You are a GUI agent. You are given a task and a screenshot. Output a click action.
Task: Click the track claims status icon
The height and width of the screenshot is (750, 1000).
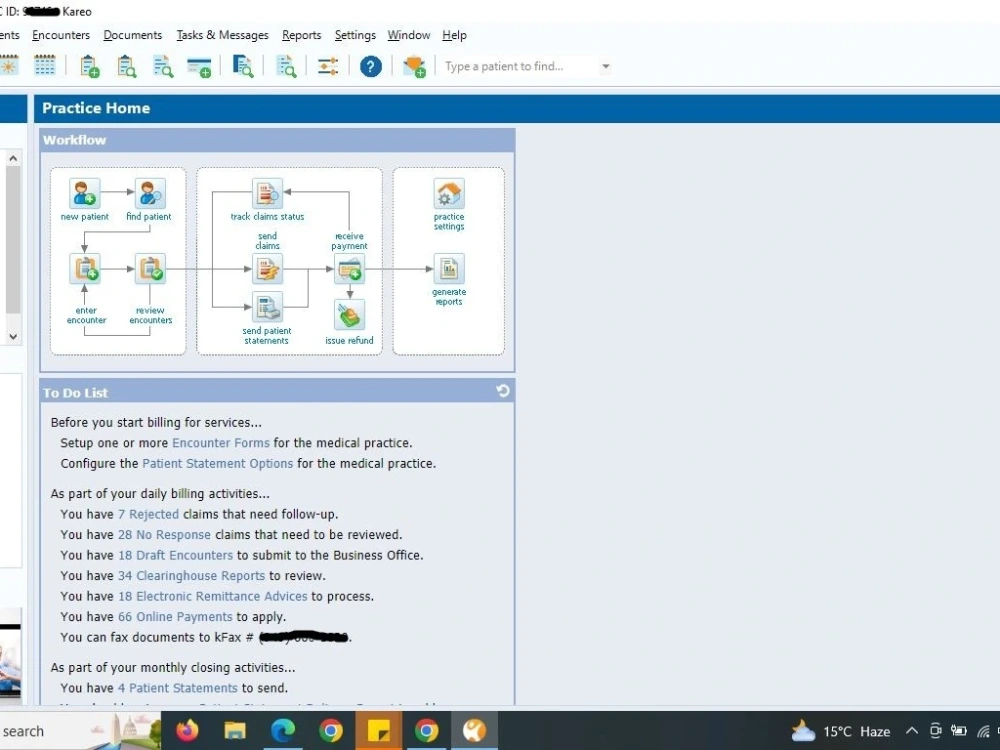click(x=267, y=193)
